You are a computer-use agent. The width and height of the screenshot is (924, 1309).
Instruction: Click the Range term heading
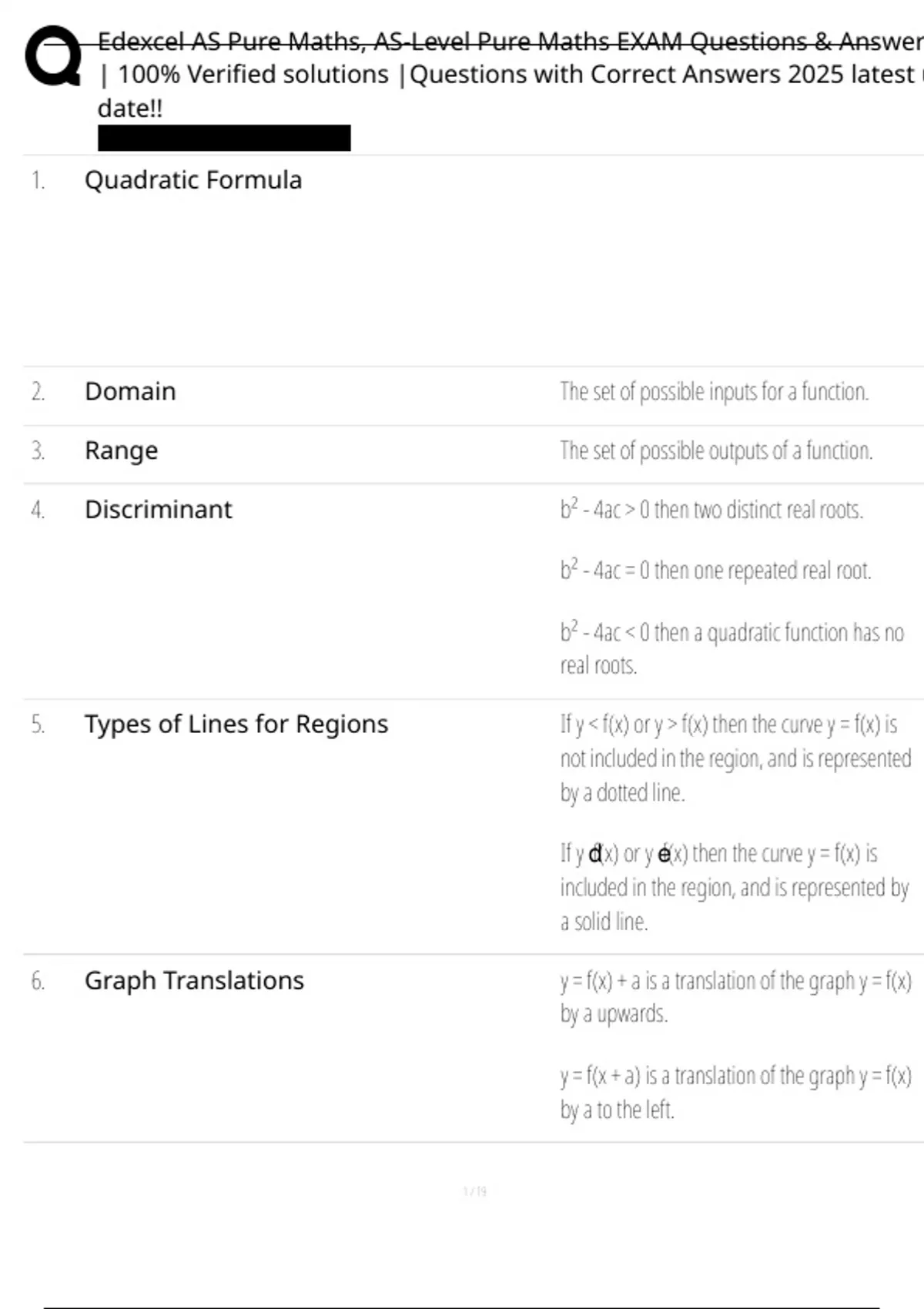(x=121, y=450)
